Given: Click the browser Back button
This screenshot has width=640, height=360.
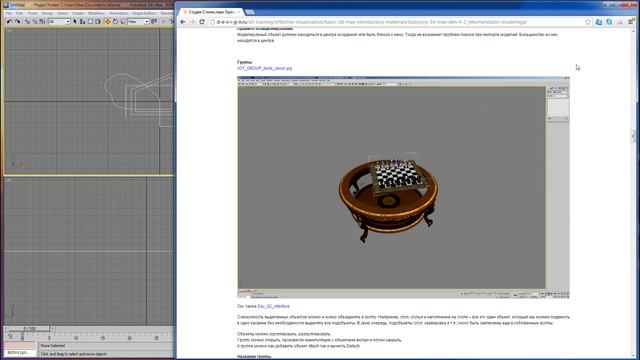Looking at the screenshot, I should pos(182,22).
